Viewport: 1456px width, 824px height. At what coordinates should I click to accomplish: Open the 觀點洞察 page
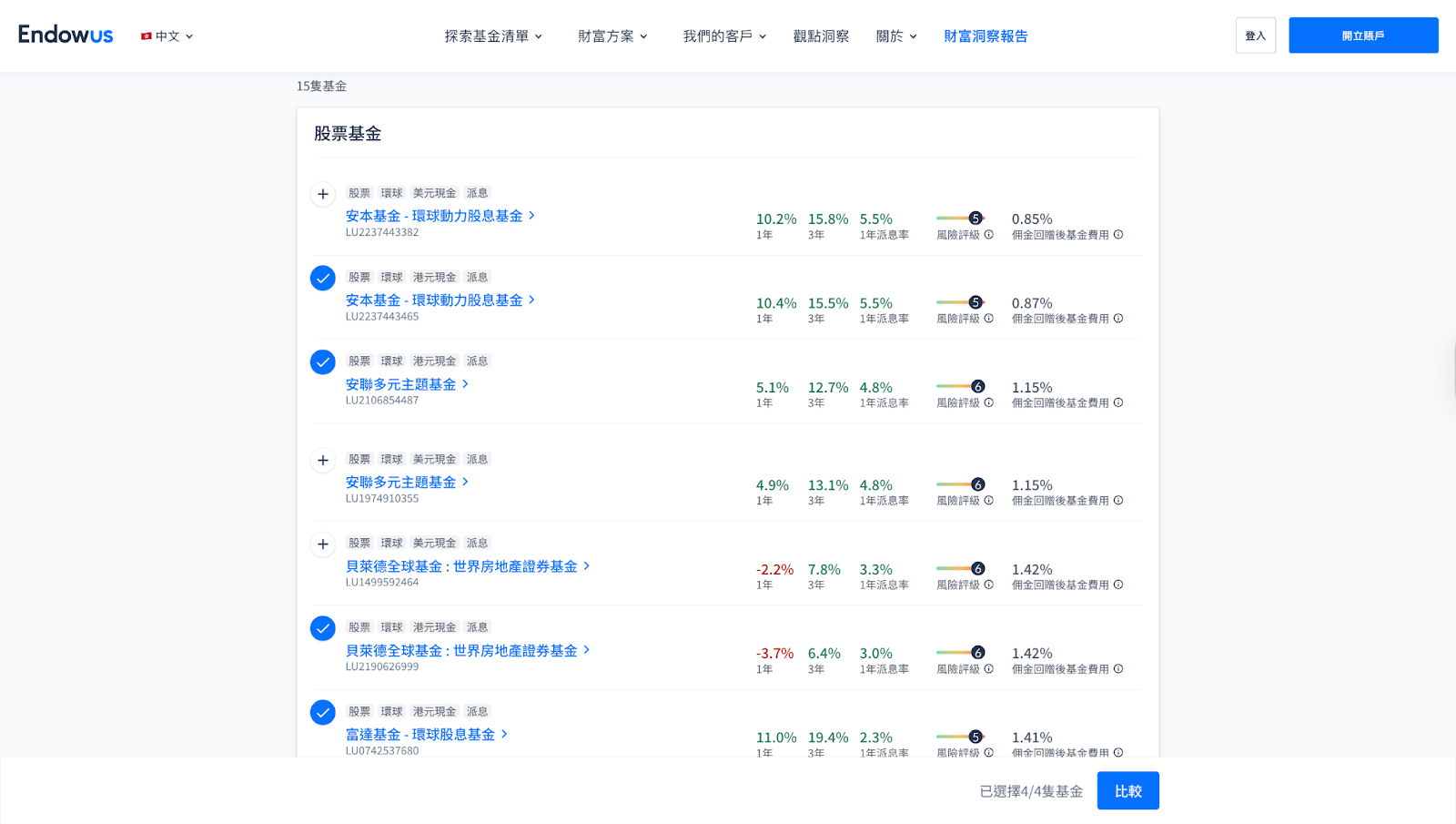point(821,36)
